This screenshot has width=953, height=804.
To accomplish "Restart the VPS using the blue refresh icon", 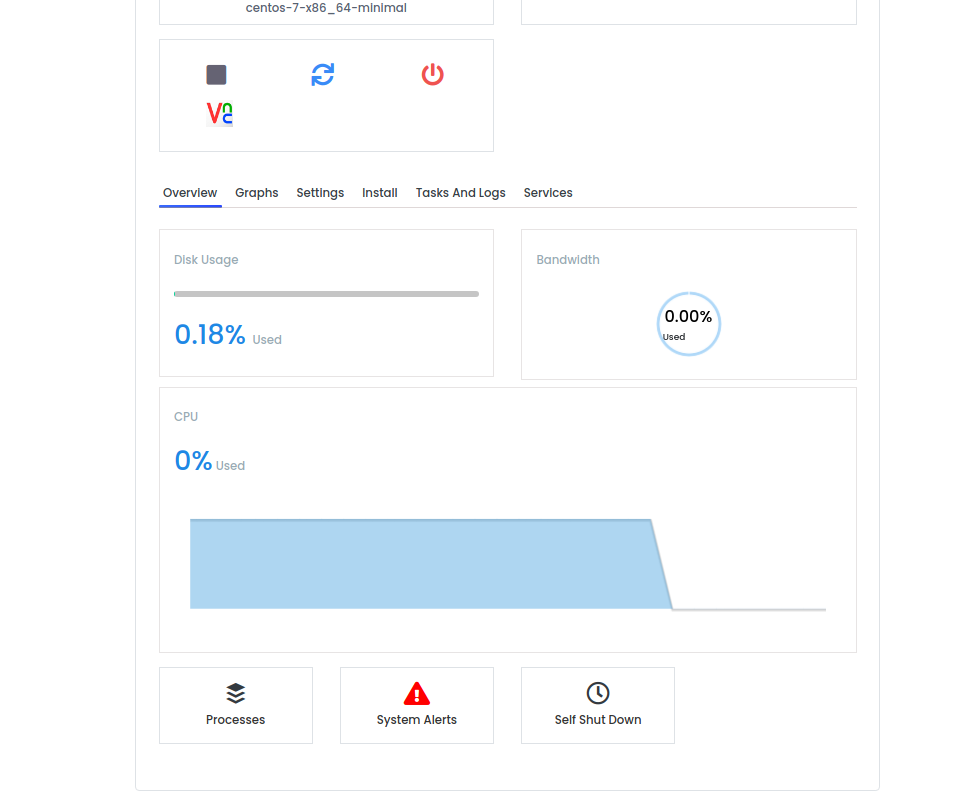I will 323,75.
